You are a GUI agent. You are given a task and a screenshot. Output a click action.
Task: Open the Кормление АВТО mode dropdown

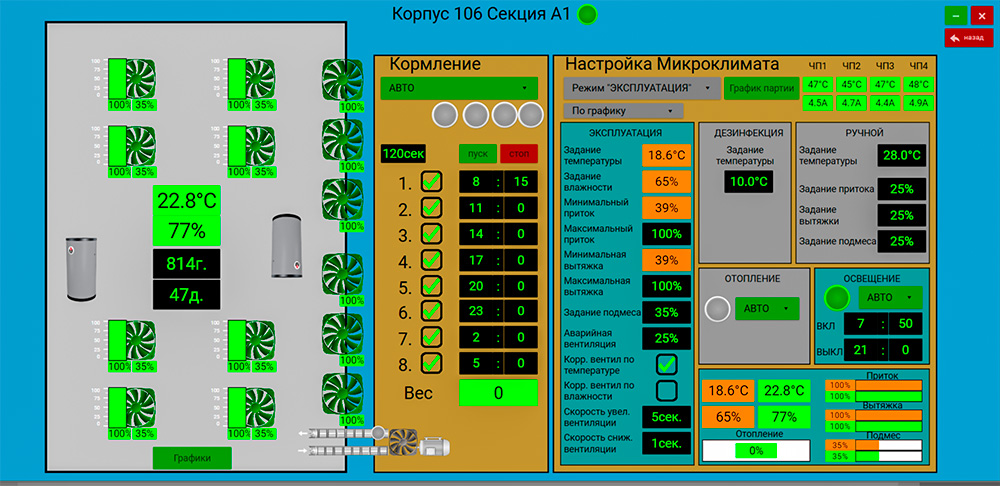pos(459,88)
